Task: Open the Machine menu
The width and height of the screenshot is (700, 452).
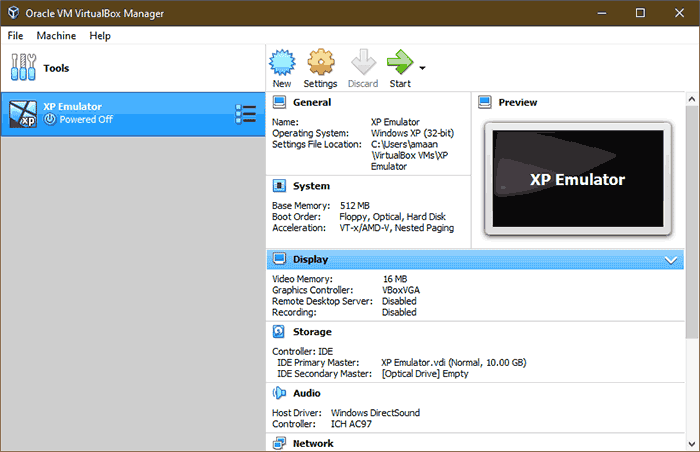Action: click(56, 36)
